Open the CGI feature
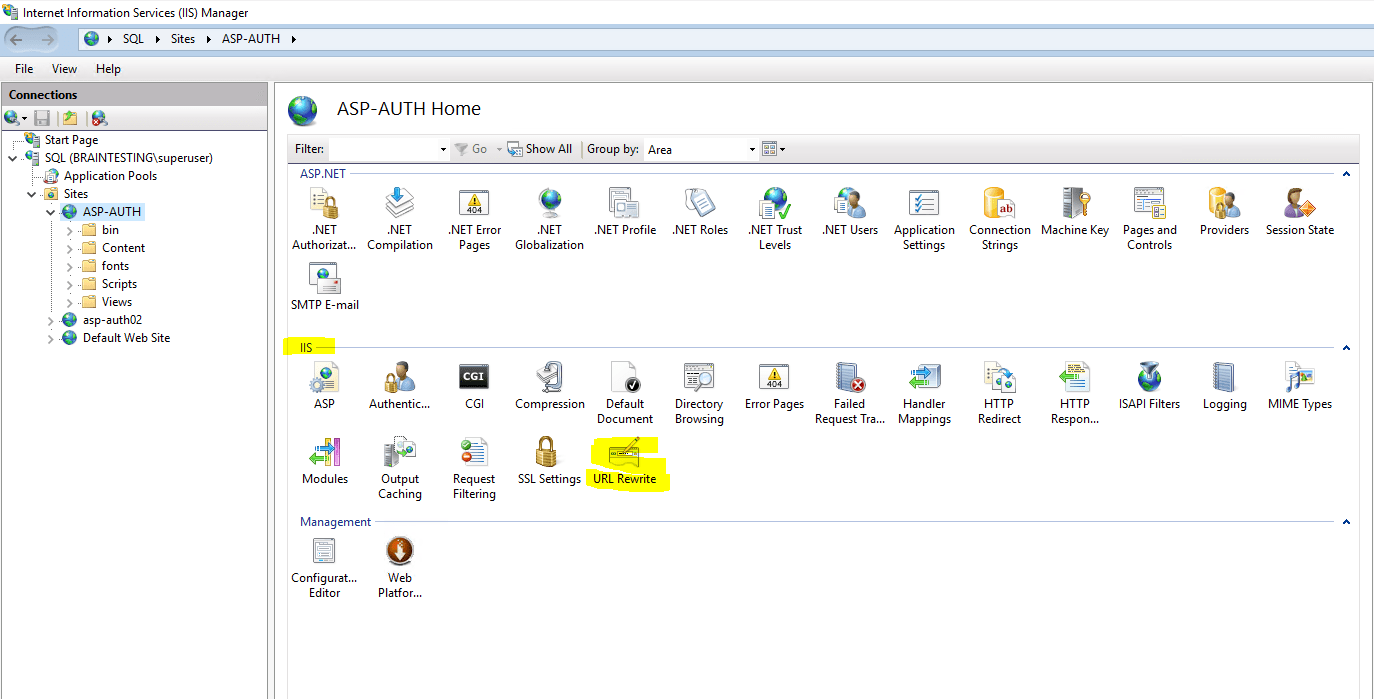This screenshot has height=699, width=1374. coord(474,386)
